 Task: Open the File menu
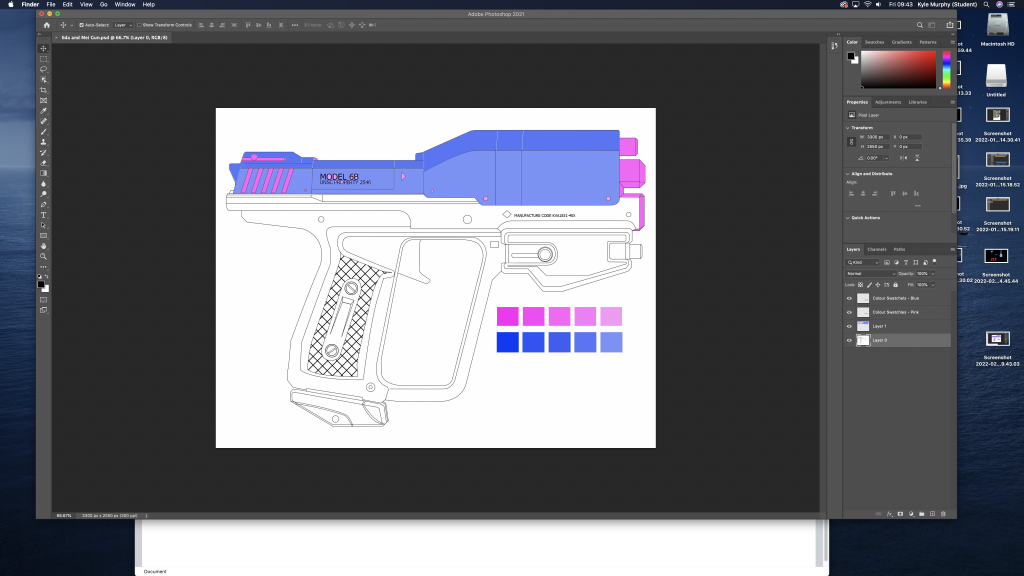click(51, 5)
